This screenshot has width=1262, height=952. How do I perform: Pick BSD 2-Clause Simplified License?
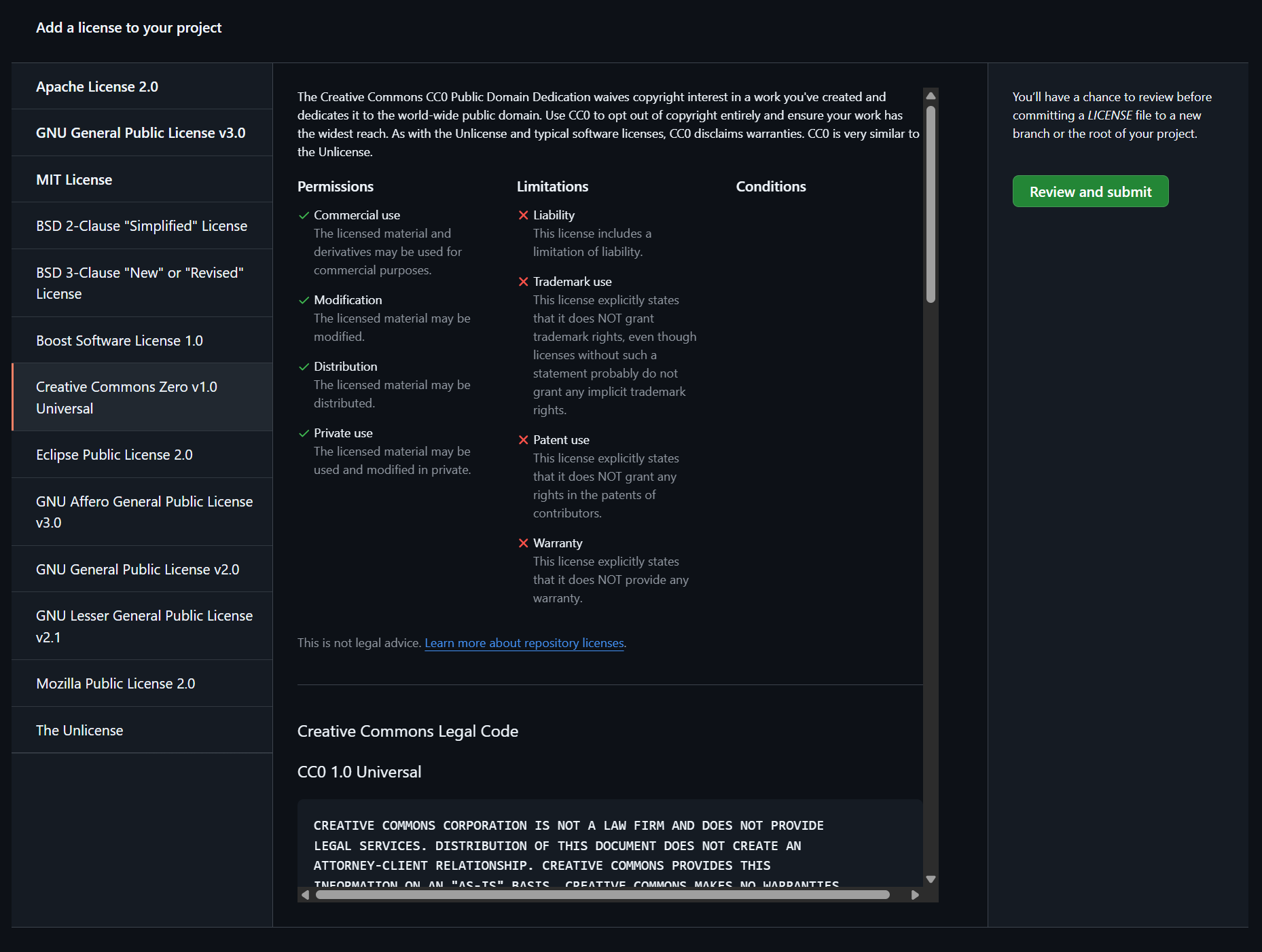[142, 226]
